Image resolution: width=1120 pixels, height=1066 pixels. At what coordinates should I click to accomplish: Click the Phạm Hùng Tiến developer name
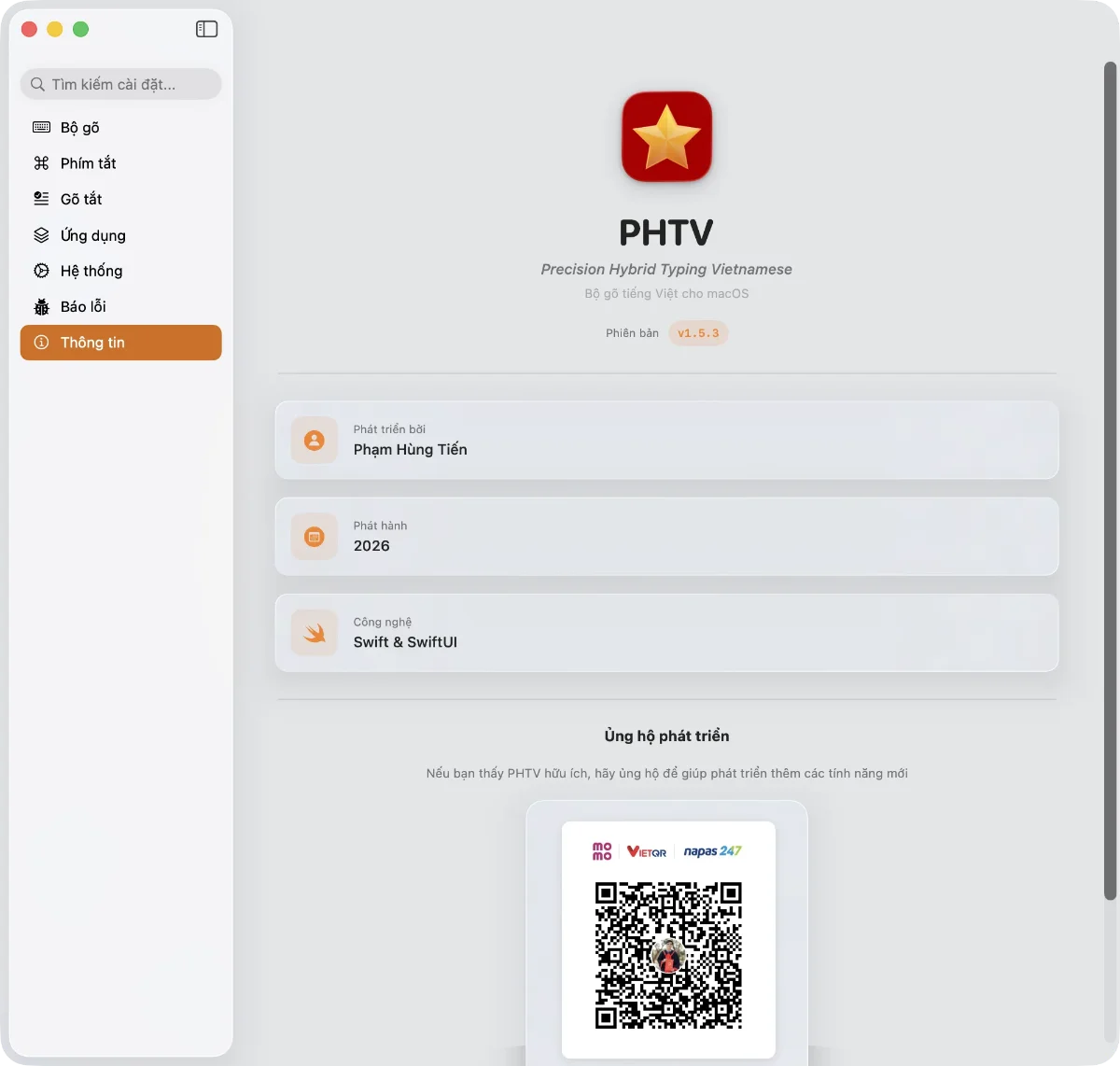(410, 450)
